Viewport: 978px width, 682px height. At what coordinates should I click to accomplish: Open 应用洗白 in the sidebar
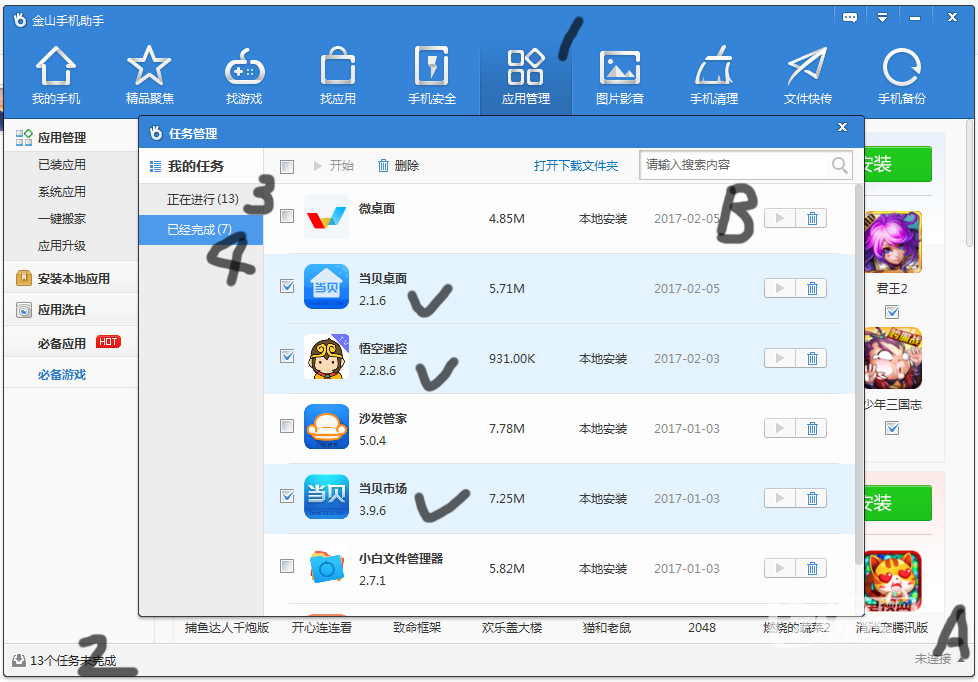[x=71, y=309]
